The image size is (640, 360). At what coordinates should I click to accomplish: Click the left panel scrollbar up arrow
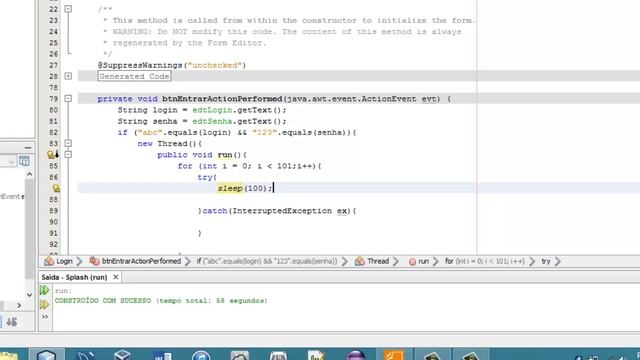(x=29, y=174)
